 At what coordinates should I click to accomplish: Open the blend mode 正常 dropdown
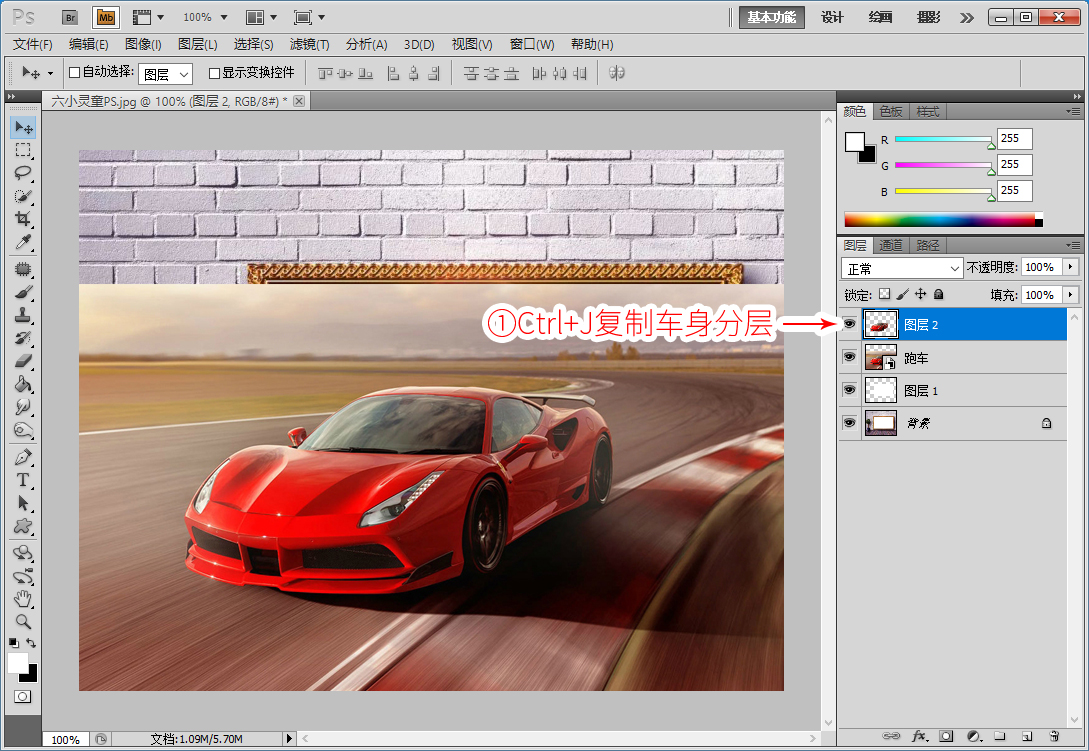(901, 268)
